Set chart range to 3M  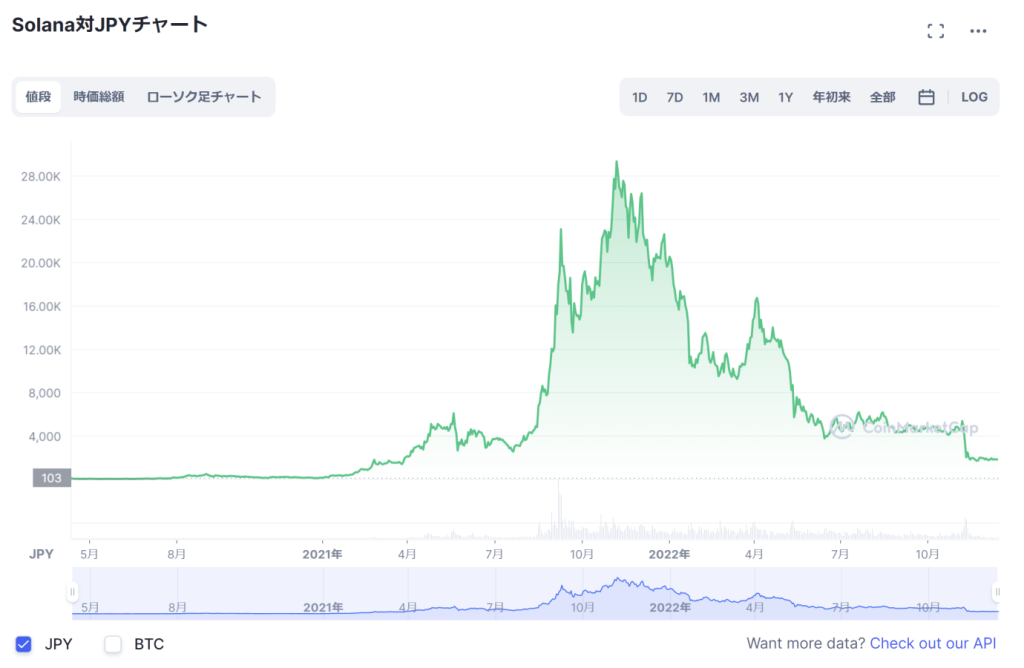pos(749,97)
